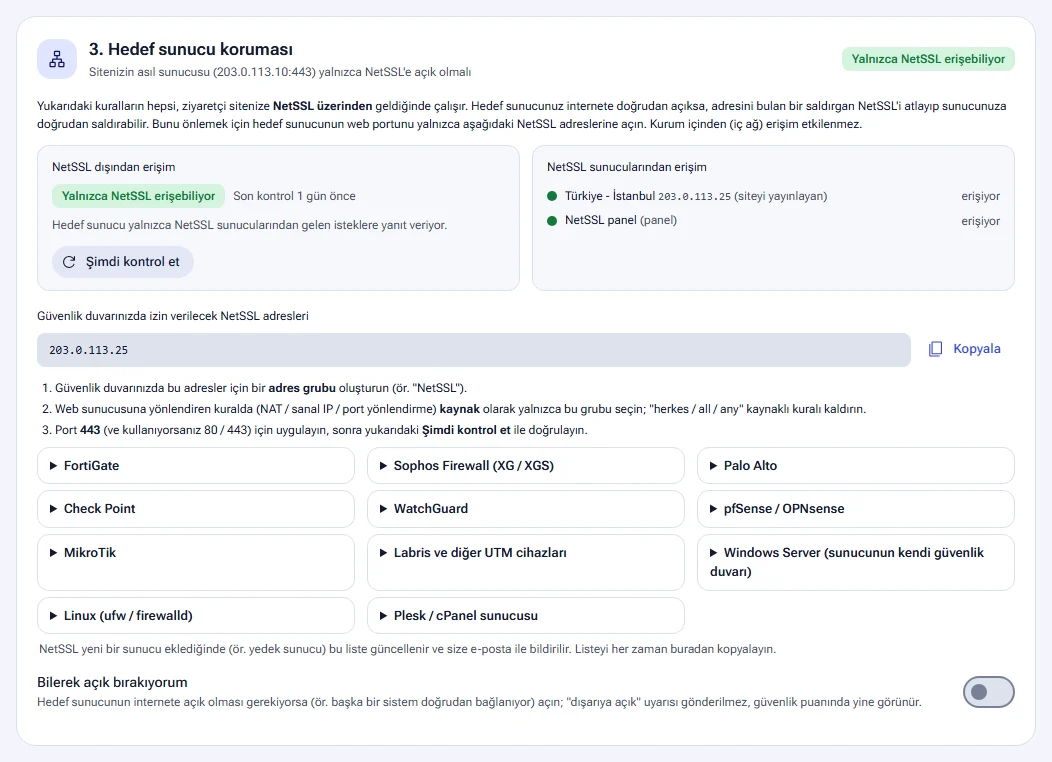
Task: Select the 203.0.113.25 address field
Action: (474, 350)
